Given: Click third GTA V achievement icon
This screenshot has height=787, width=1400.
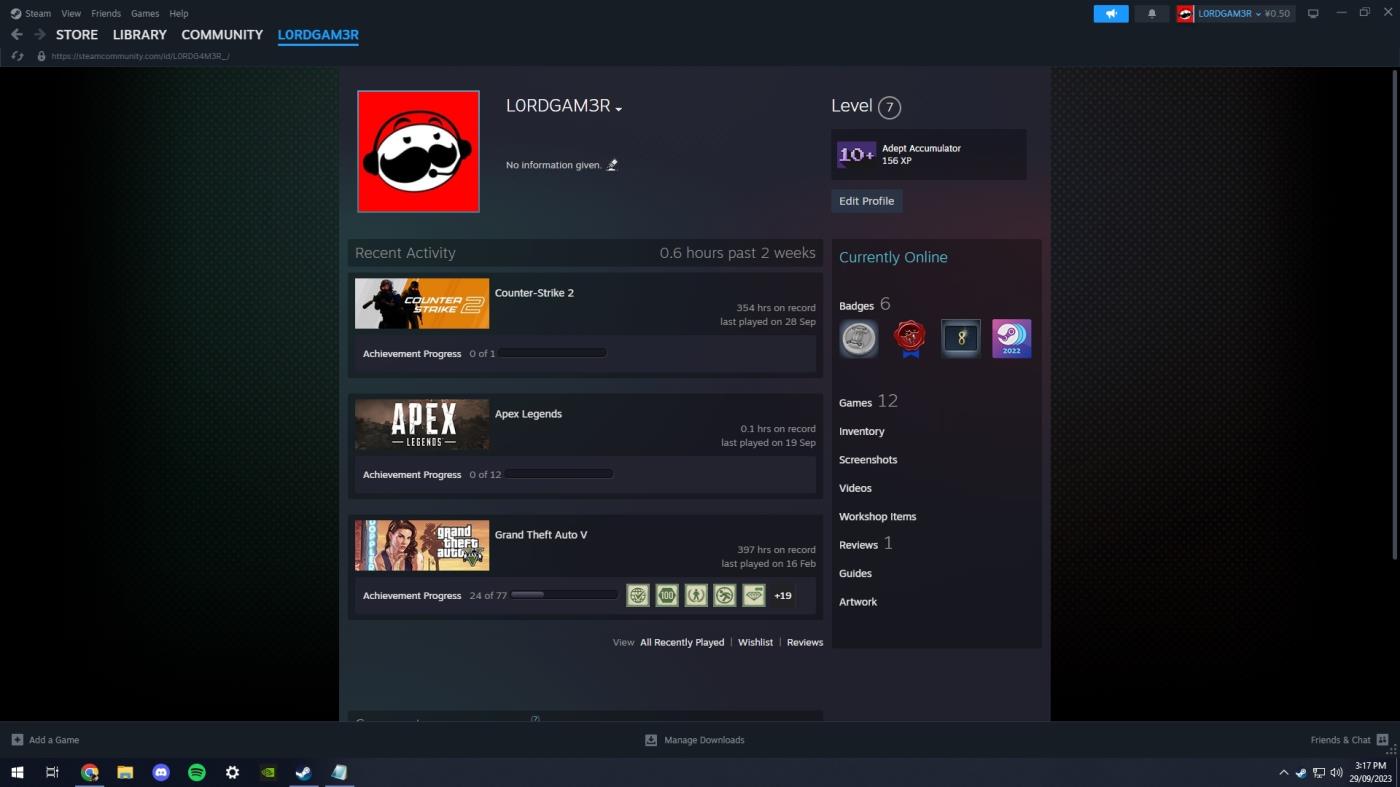Looking at the screenshot, I should pos(696,596).
